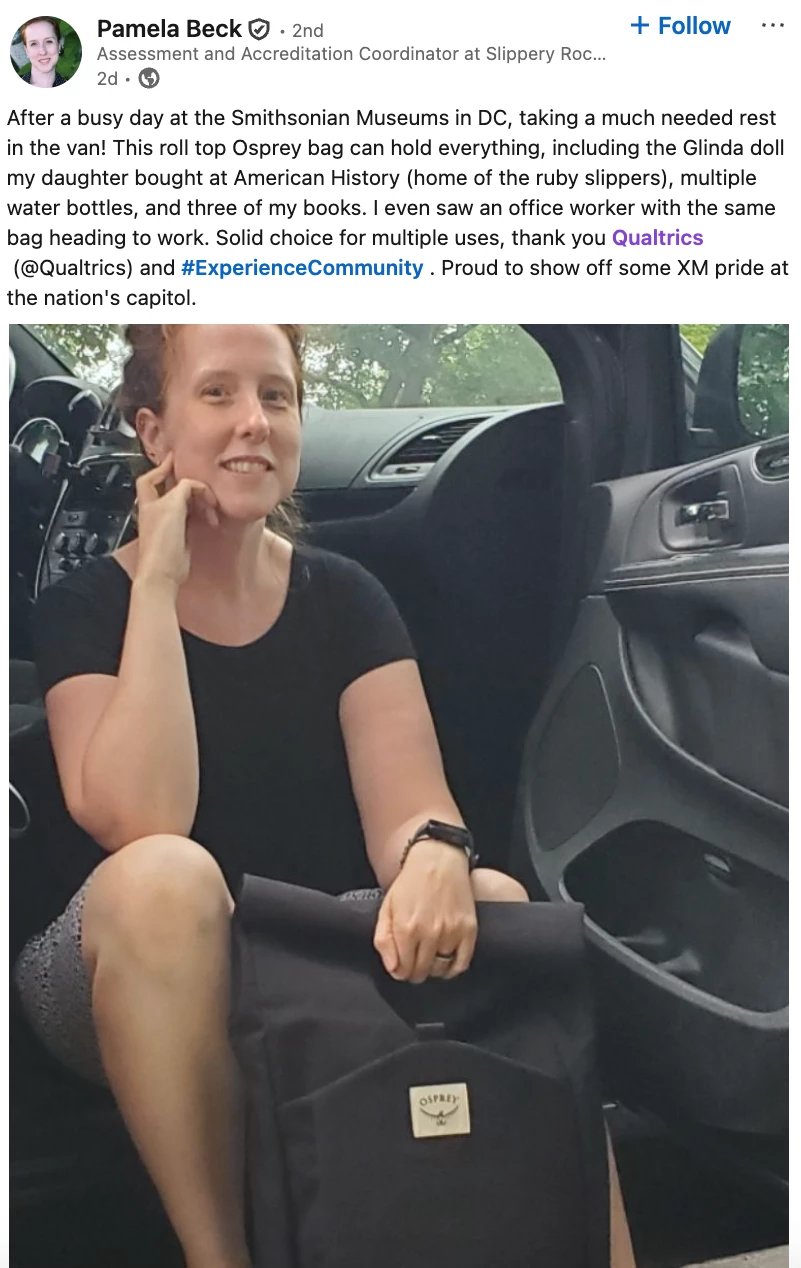Viewport: 801px width, 1268px height.
Task: Click the Assessment and Accreditation Coordinator headline
Action: pos(351,55)
